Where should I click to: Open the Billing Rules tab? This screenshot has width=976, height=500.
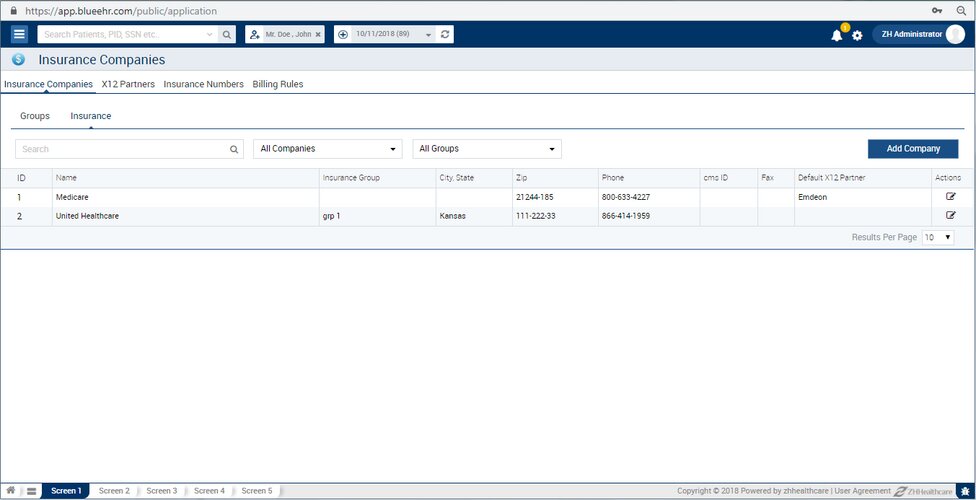pos(277,84)
